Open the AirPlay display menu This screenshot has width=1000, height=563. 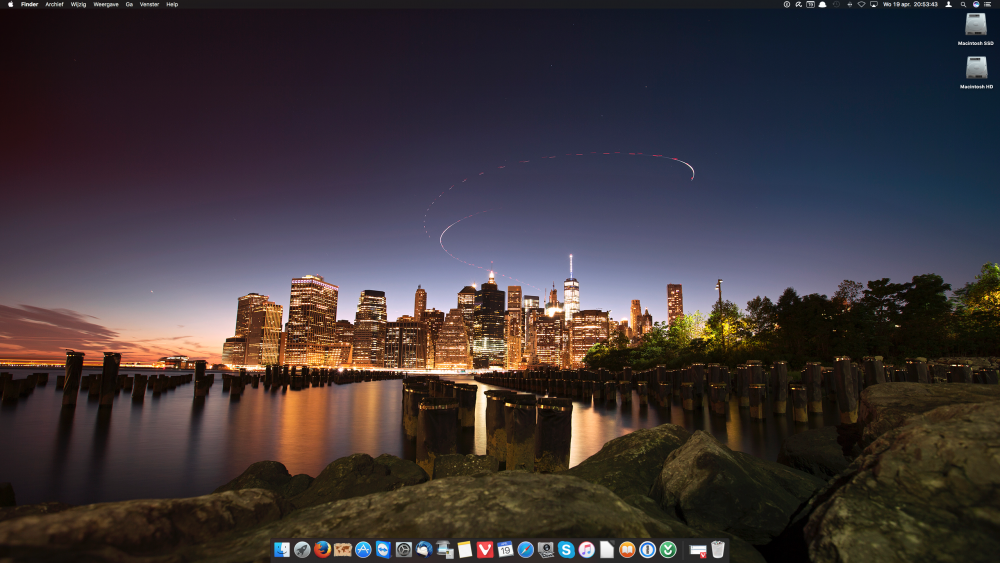[873, 4]
